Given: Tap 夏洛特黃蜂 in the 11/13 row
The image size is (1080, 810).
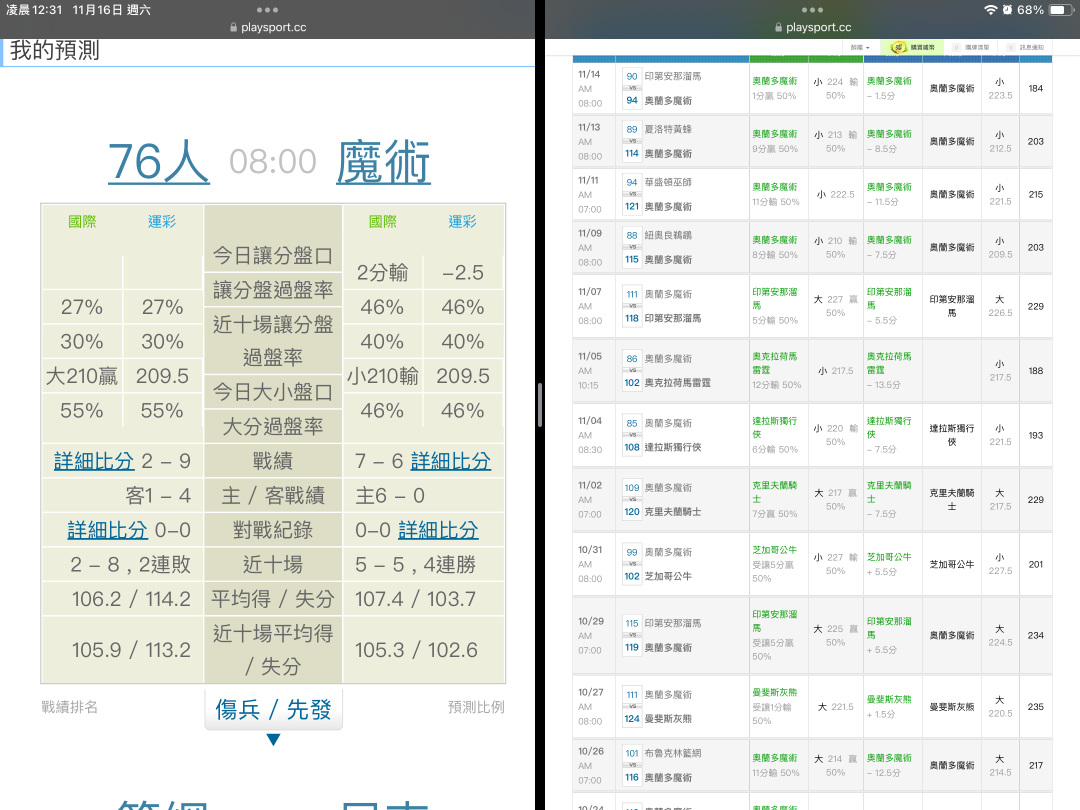Looking at the screenshot, I should tap(668, 129).
